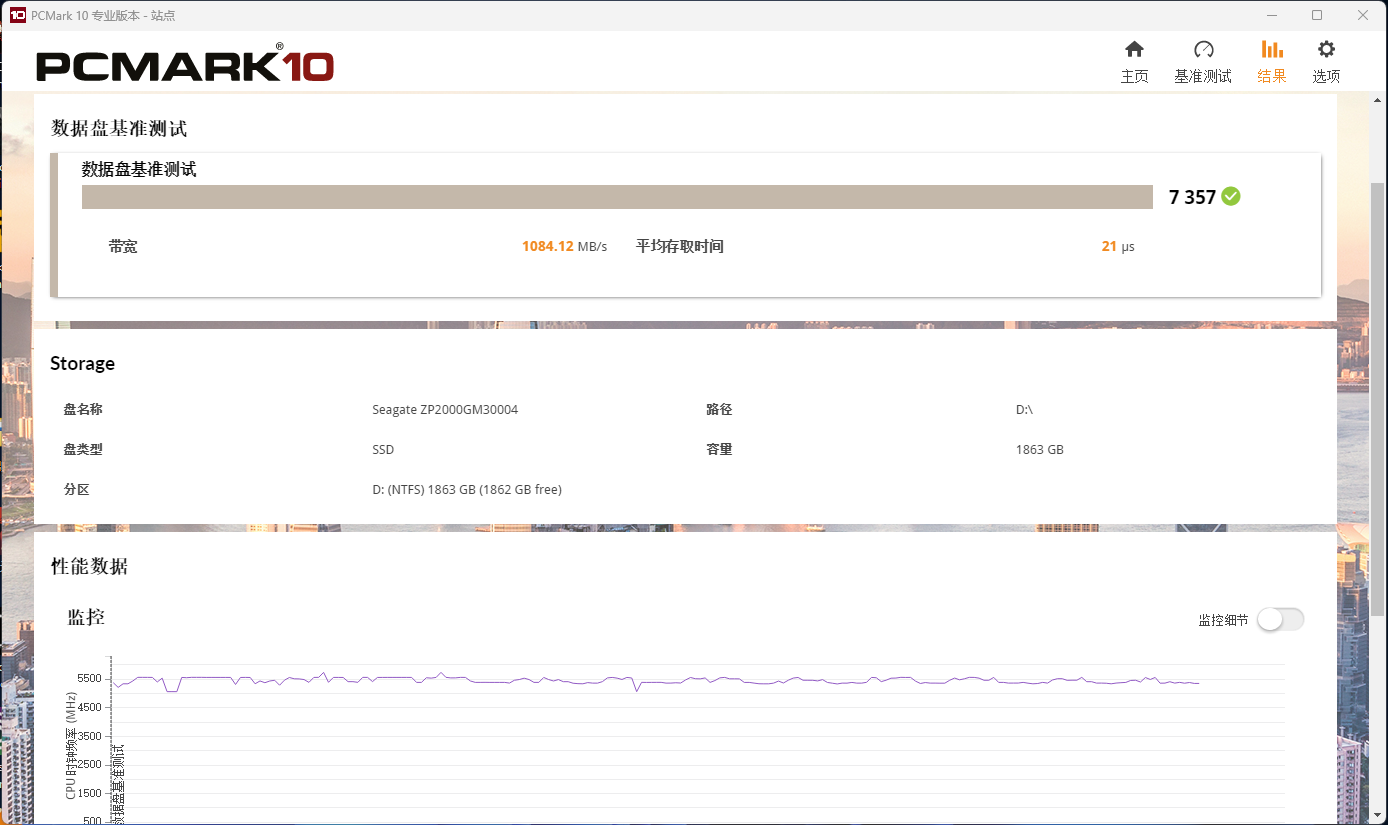Maximize the PCMark 10 window

pos(1317,15)
